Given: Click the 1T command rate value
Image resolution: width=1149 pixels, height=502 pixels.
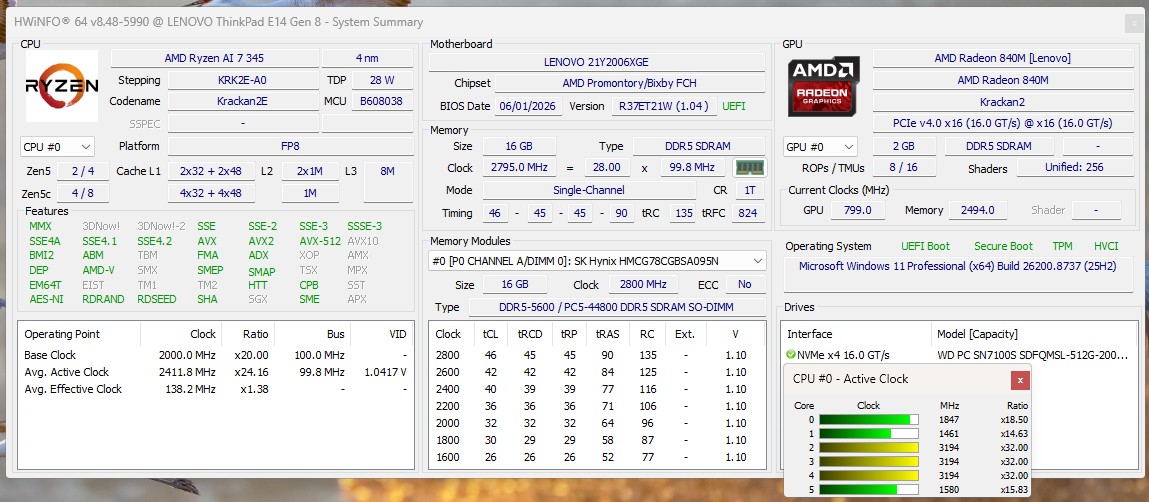Looking at the screenshot, I should (x=749, y=191).
